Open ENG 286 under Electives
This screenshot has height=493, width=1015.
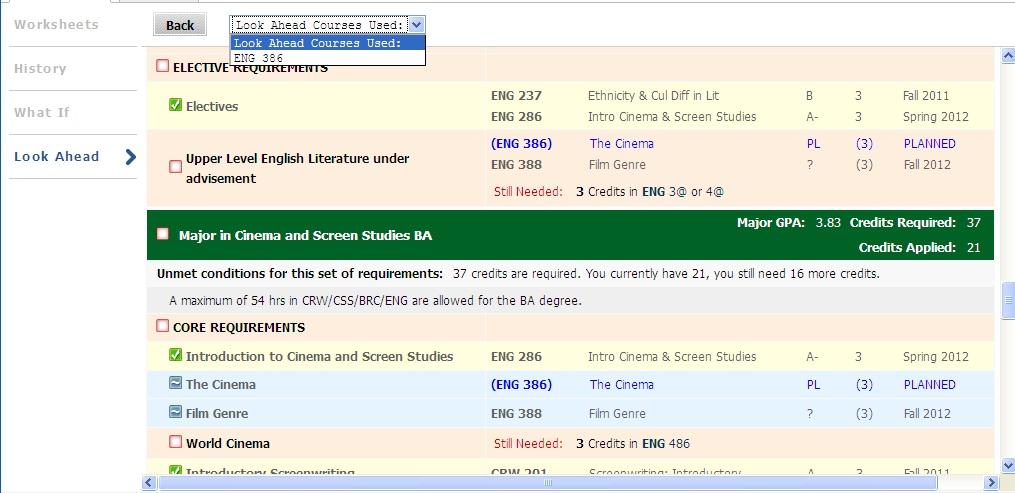(517, 117)
